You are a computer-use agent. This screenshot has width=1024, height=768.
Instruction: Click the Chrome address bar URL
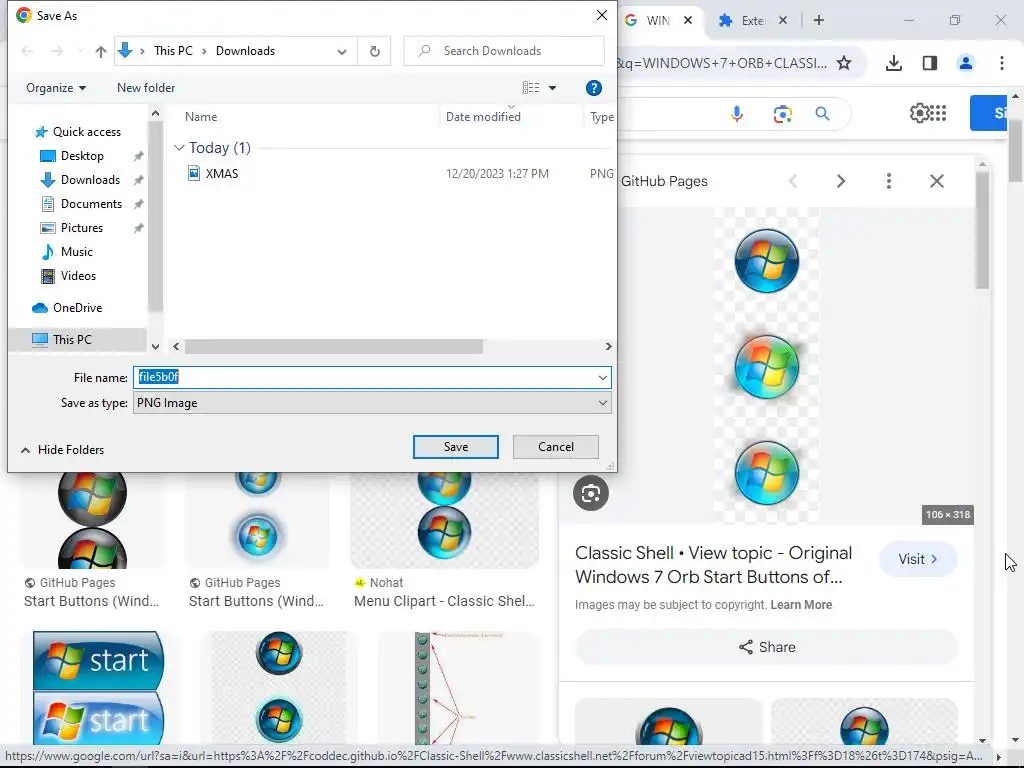[x=722, y=63]
